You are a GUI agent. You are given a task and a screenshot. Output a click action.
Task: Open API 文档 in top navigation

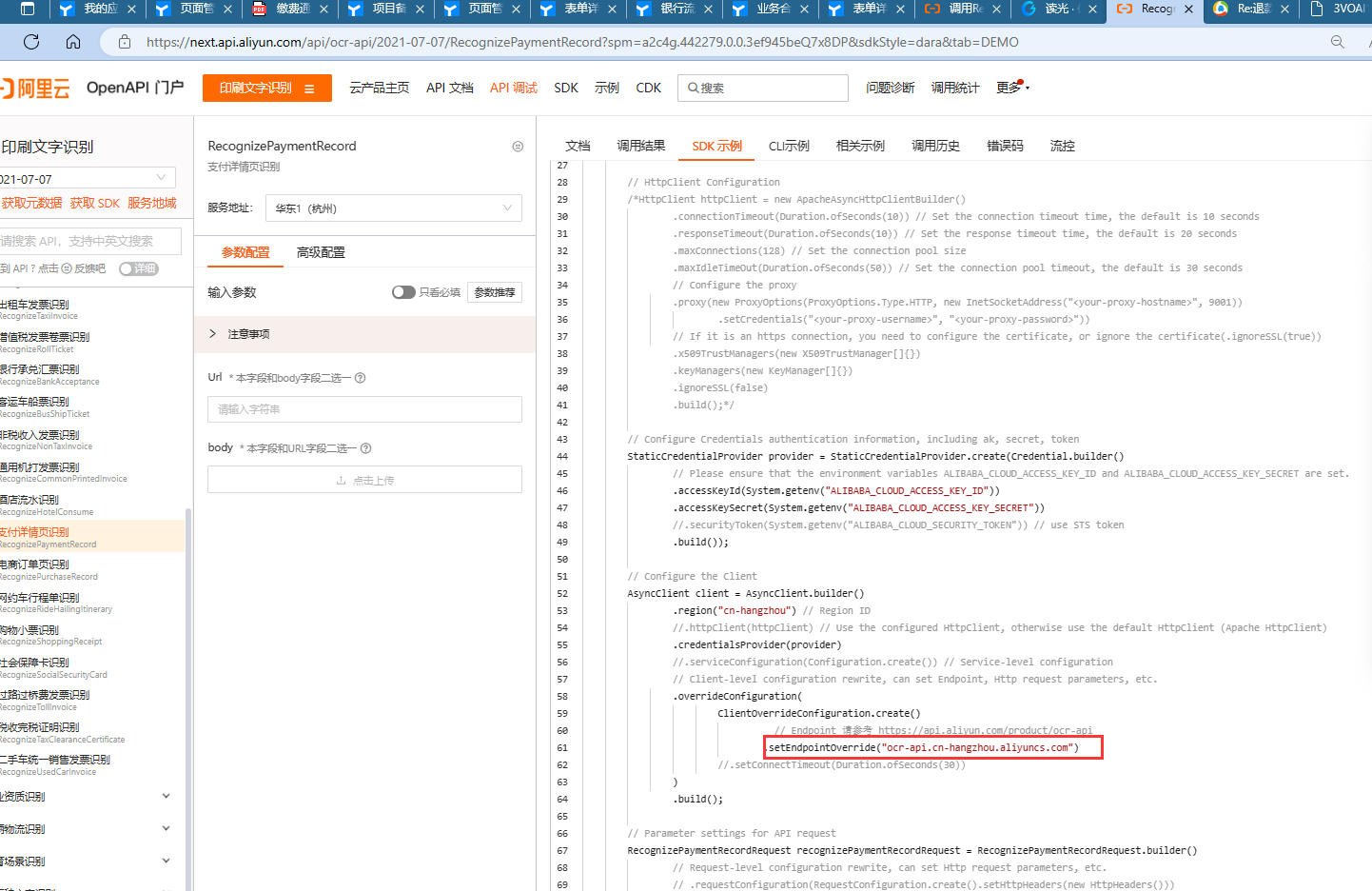[450, 88]
